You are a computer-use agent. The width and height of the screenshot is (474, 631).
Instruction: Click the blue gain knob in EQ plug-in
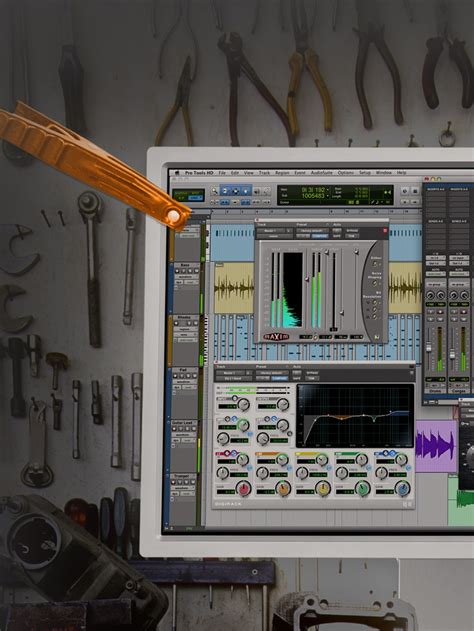pos(402,488)
